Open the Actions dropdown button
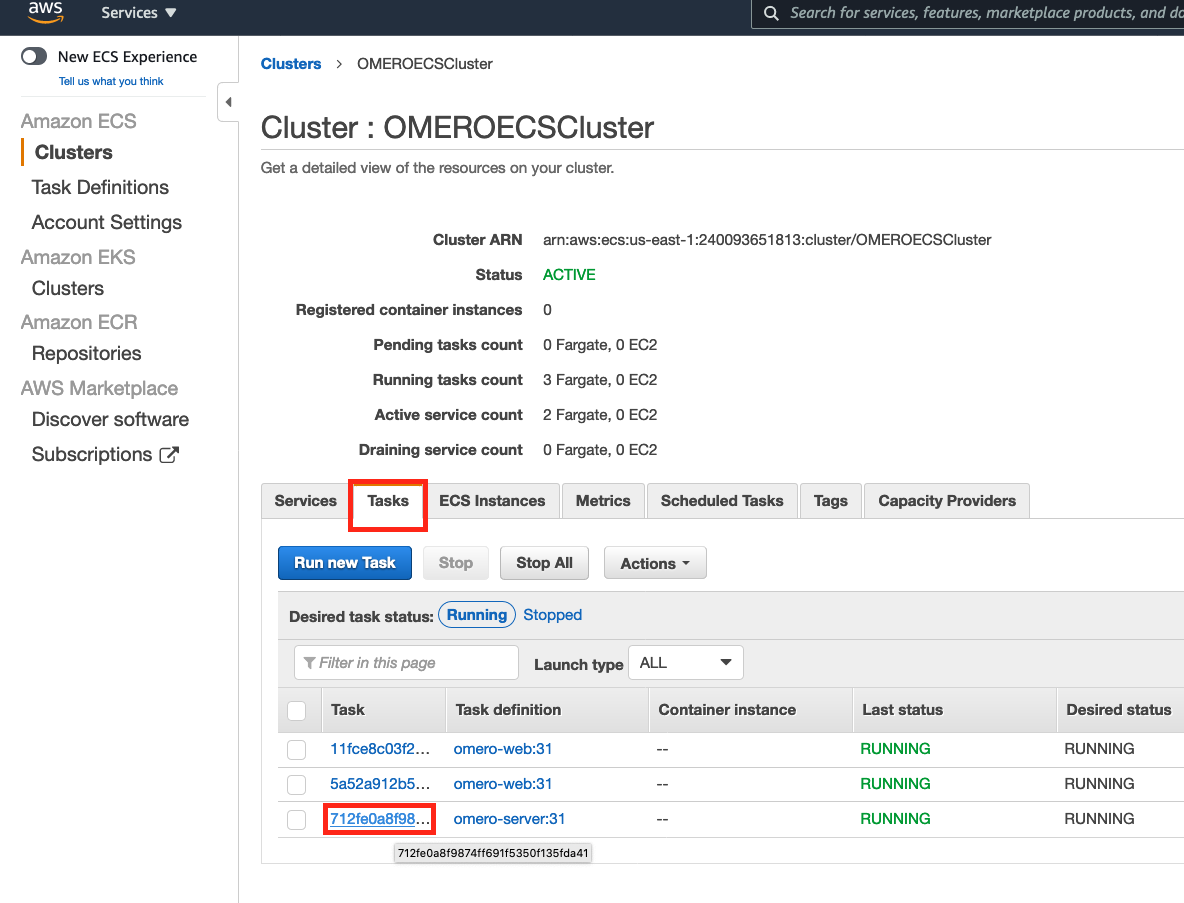The width and height of the screenshot is (1184, 903). point(655,563)
